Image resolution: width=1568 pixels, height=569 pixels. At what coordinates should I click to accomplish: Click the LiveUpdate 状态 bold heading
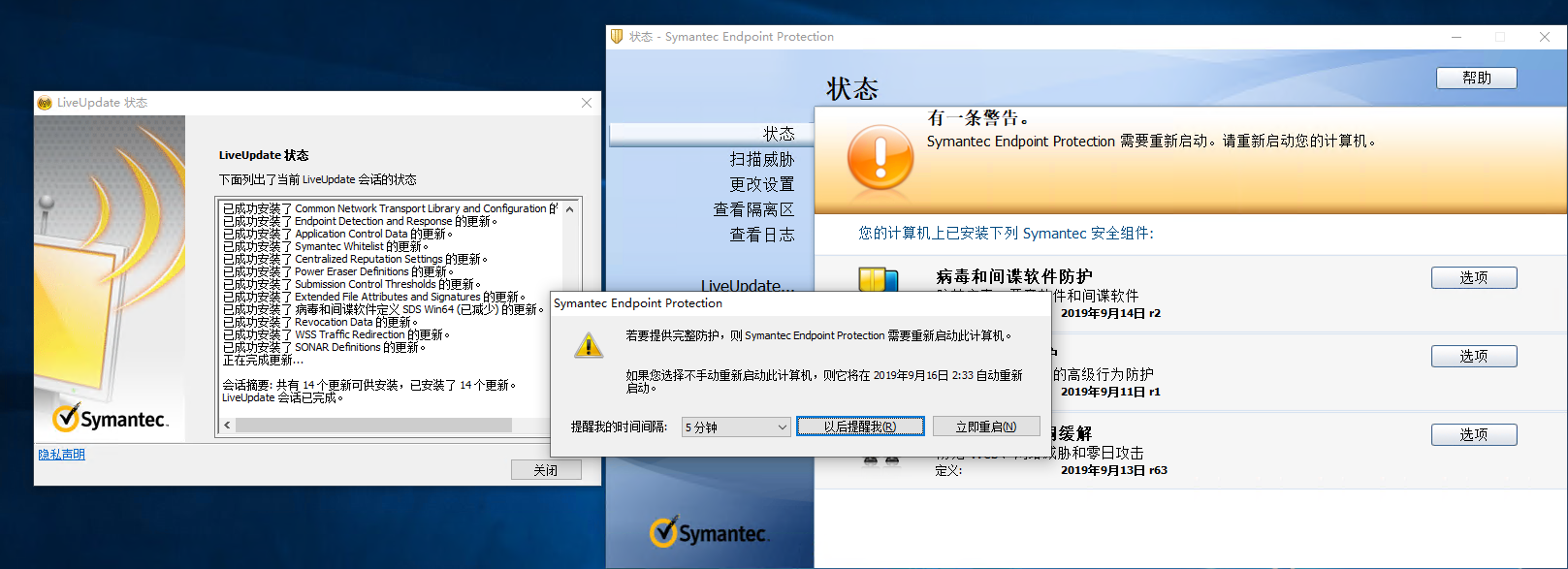tap(264, 155)
